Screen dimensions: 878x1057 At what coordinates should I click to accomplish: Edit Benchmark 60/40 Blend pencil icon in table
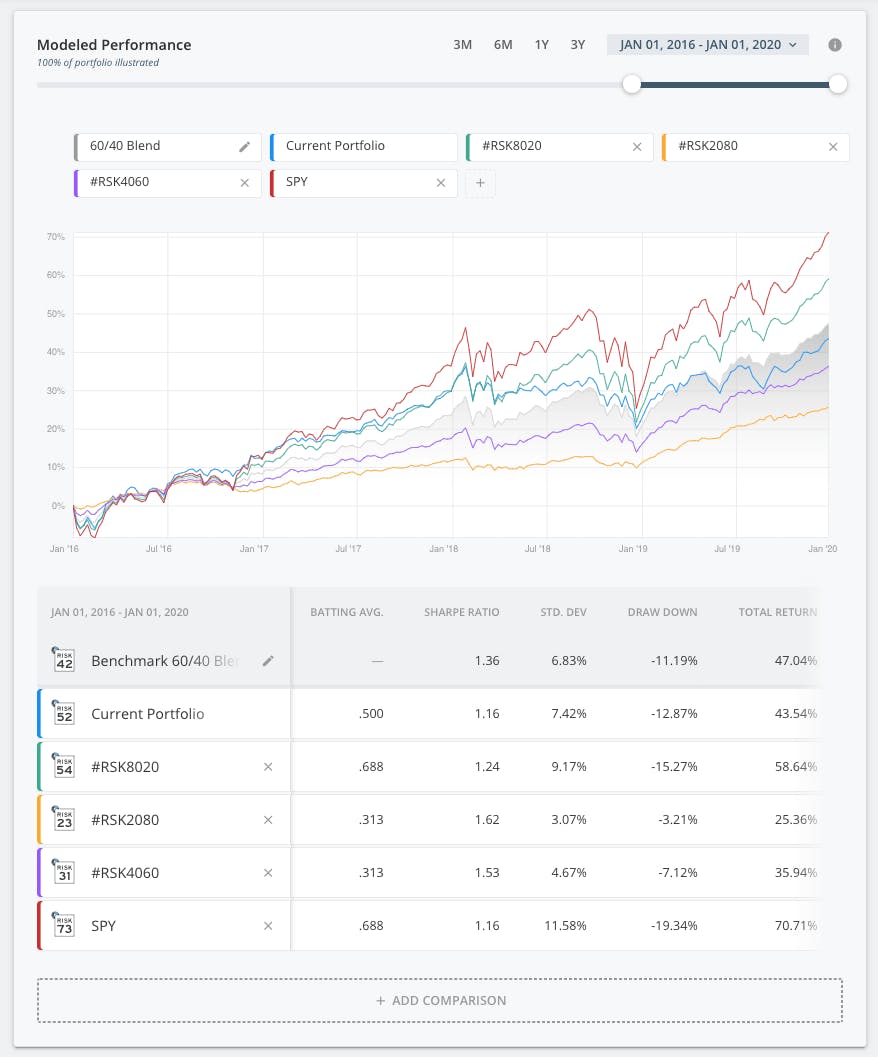(x=267, y=661)
